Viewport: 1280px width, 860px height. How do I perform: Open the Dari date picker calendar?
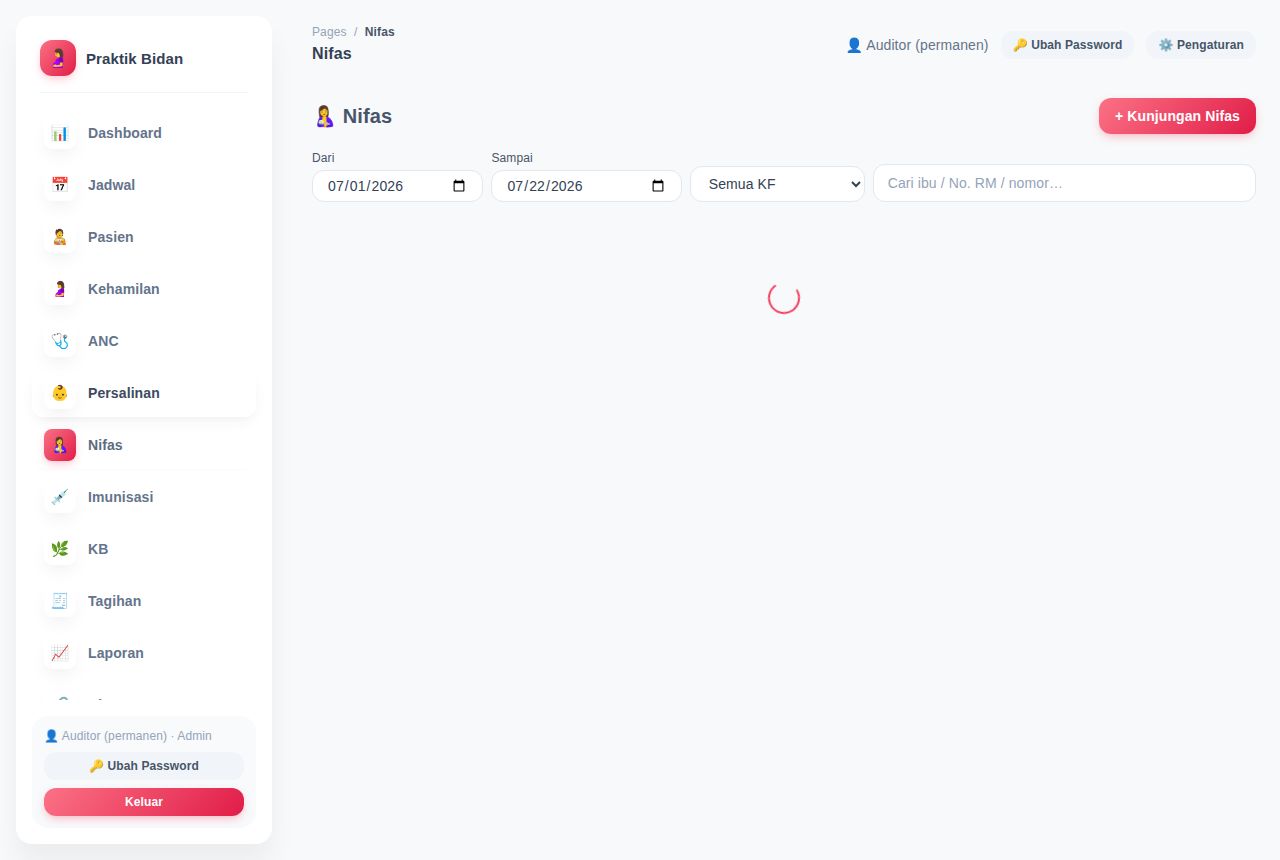coord(459,186)
